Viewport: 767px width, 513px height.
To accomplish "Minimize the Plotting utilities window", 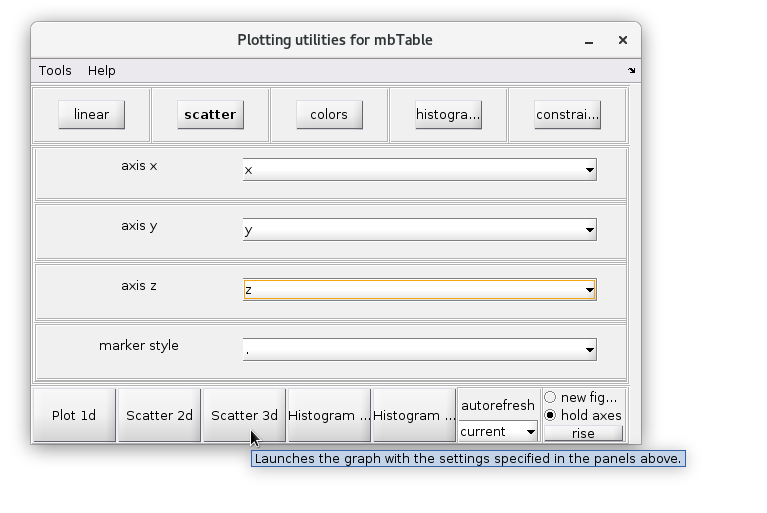I will (x=589, y=41).
